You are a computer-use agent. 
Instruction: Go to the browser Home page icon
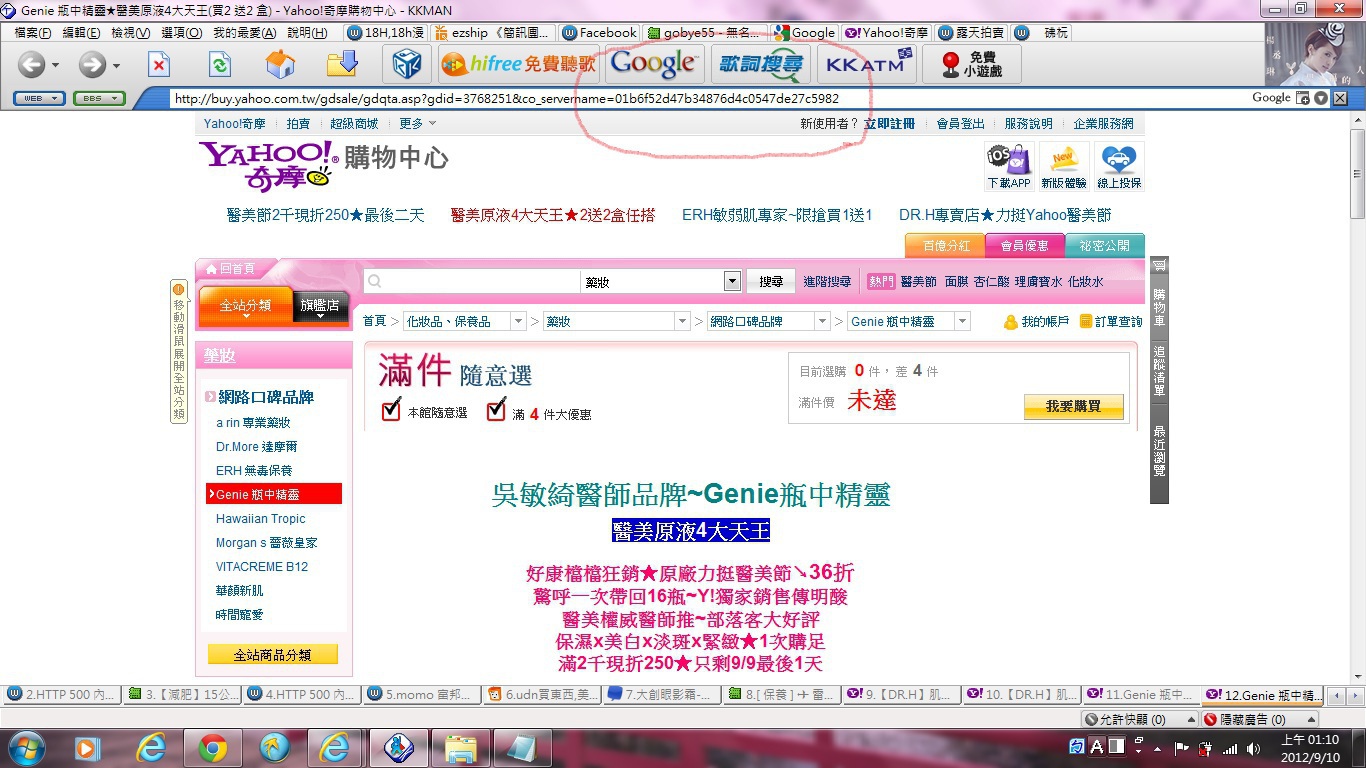[280, 65]
